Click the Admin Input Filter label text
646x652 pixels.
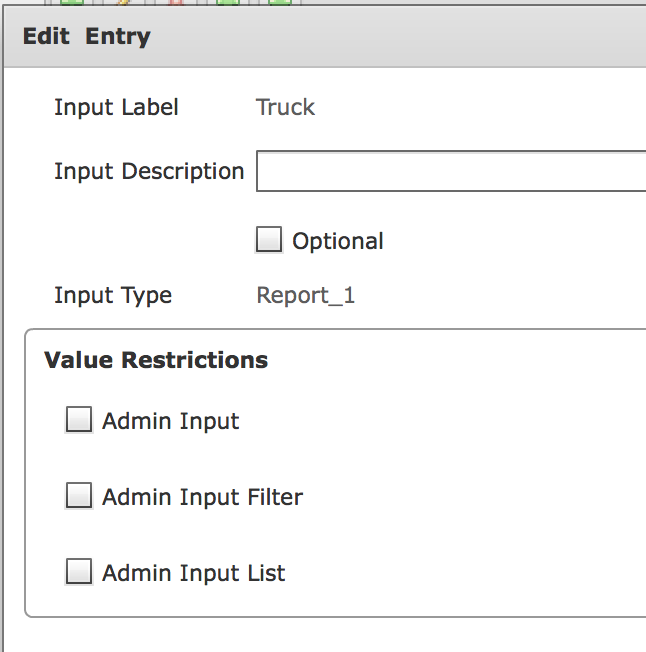(x=202, y=496)
